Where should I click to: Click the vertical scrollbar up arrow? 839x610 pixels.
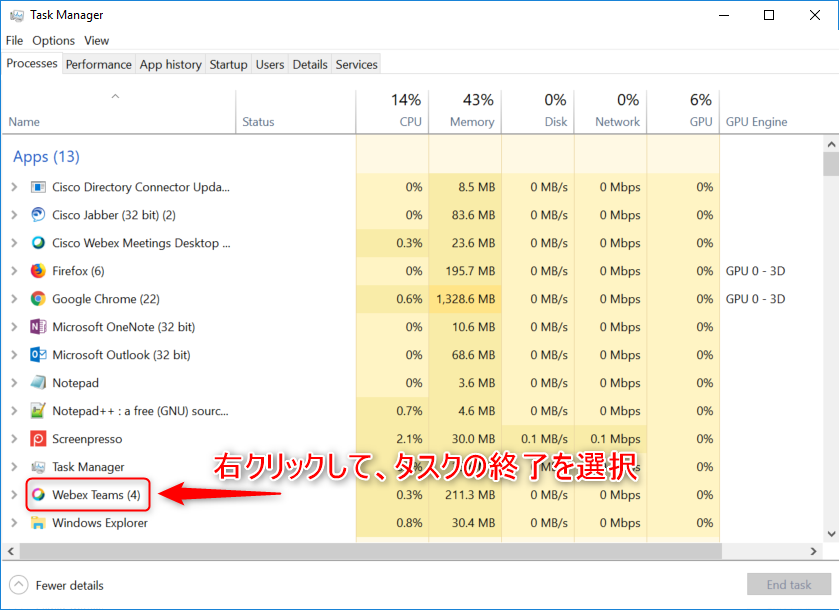[x=831, y=144]
